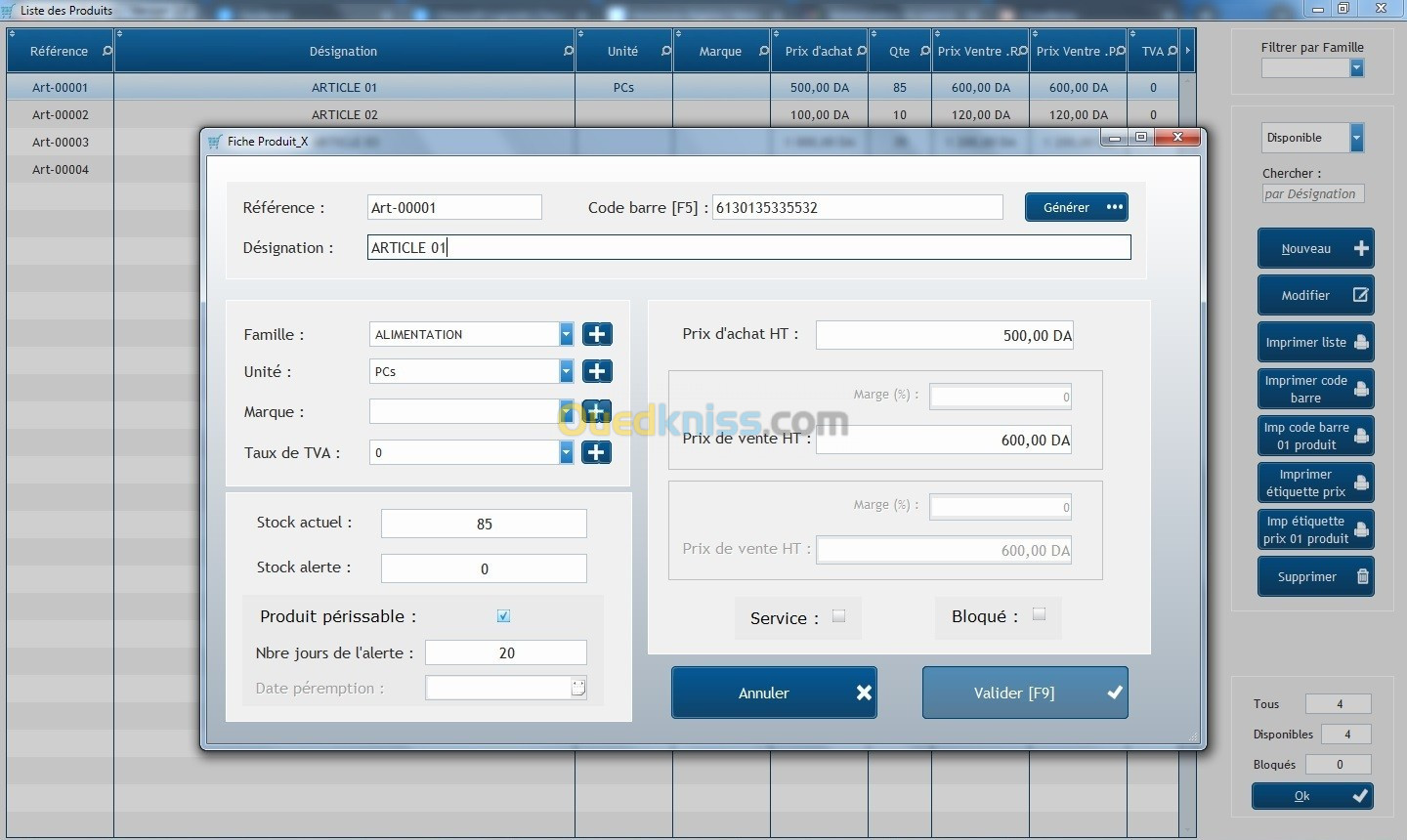This screenshot has height=840, width=1407.
Task: Click the Supprimer button
Action: click(x=1315, y=576)
